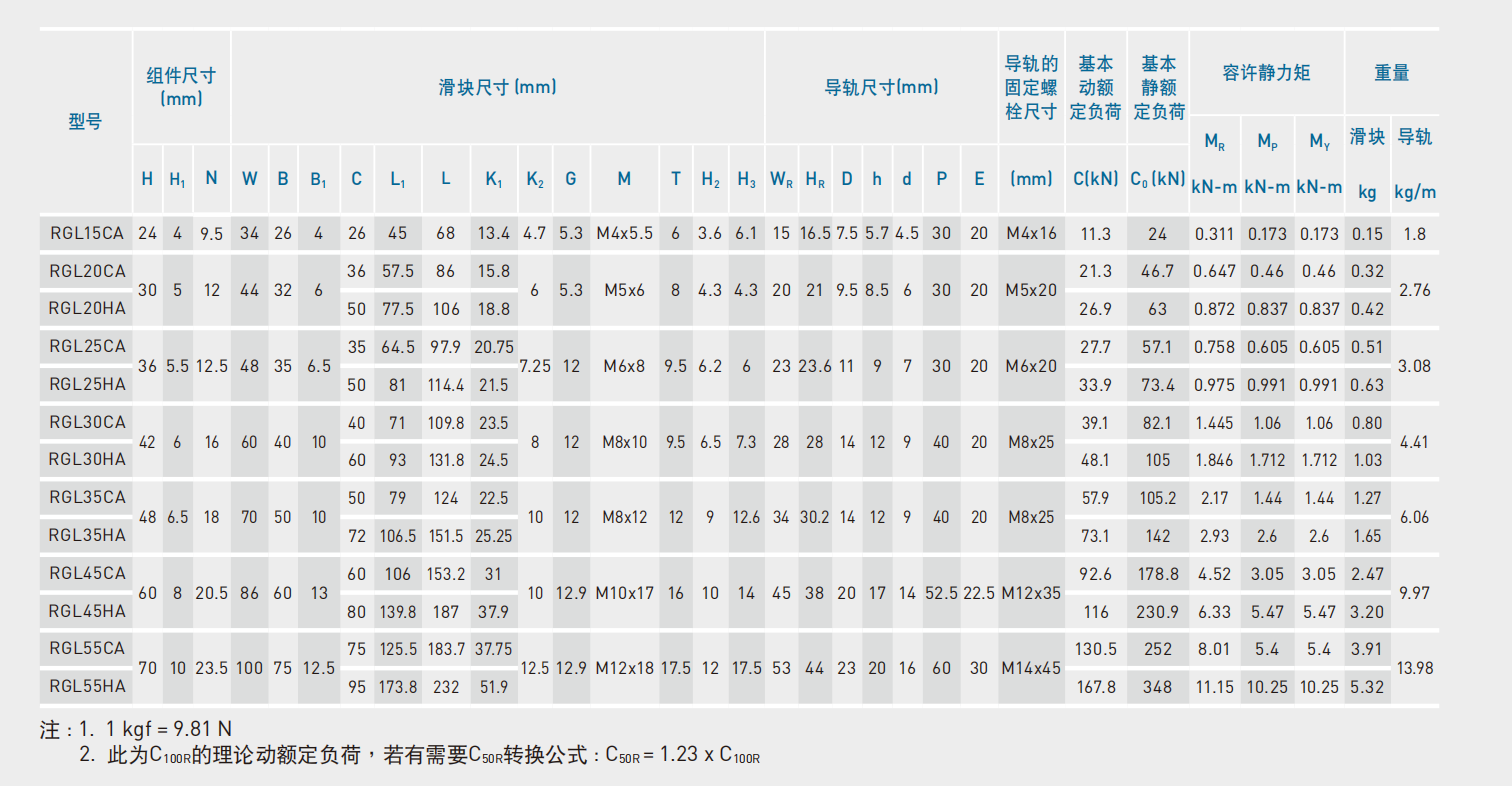Click model name RGL25HA
This screenshot has width=1512, height=786.
(x=86, y=385)
